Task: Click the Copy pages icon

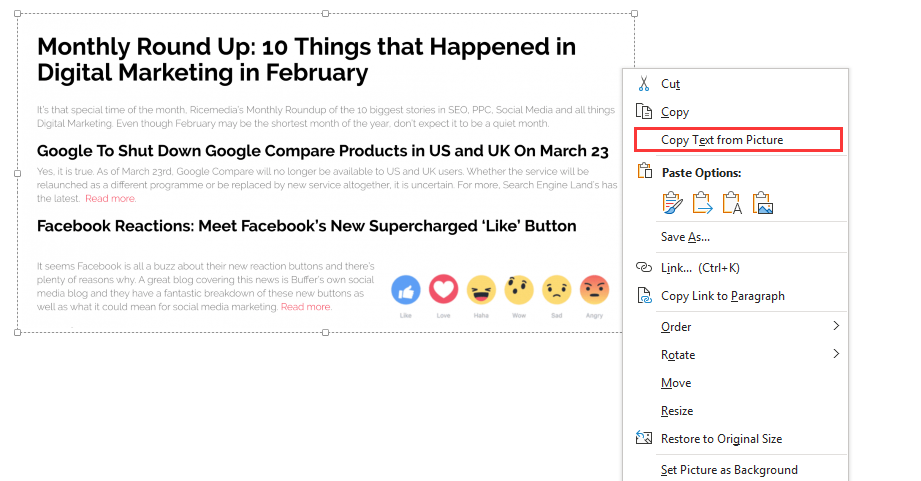Action: tap(644, 112)
